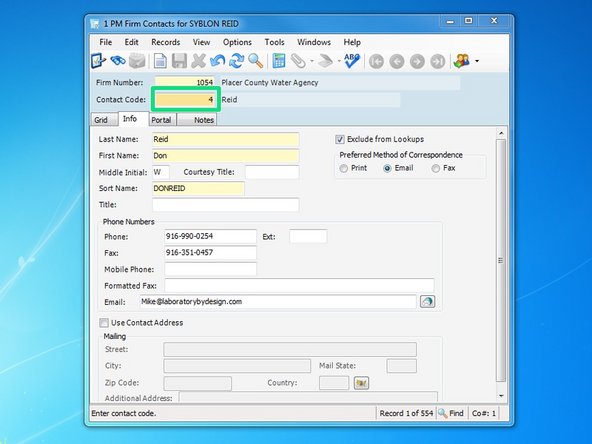
Task: Click the edit record pencil icon
Action: tap(98, 61)
